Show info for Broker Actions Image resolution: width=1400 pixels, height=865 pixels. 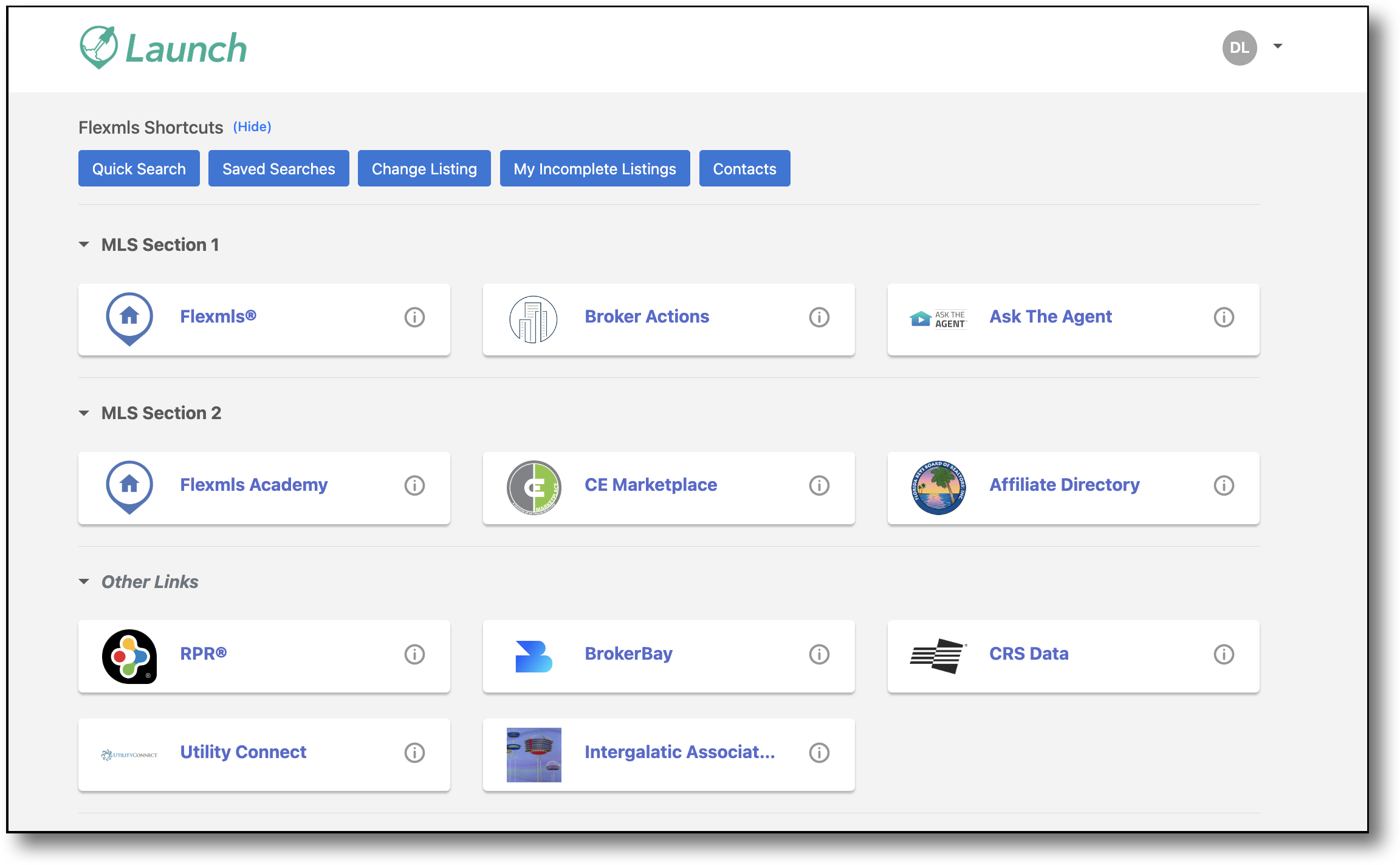tap(819, 317)
